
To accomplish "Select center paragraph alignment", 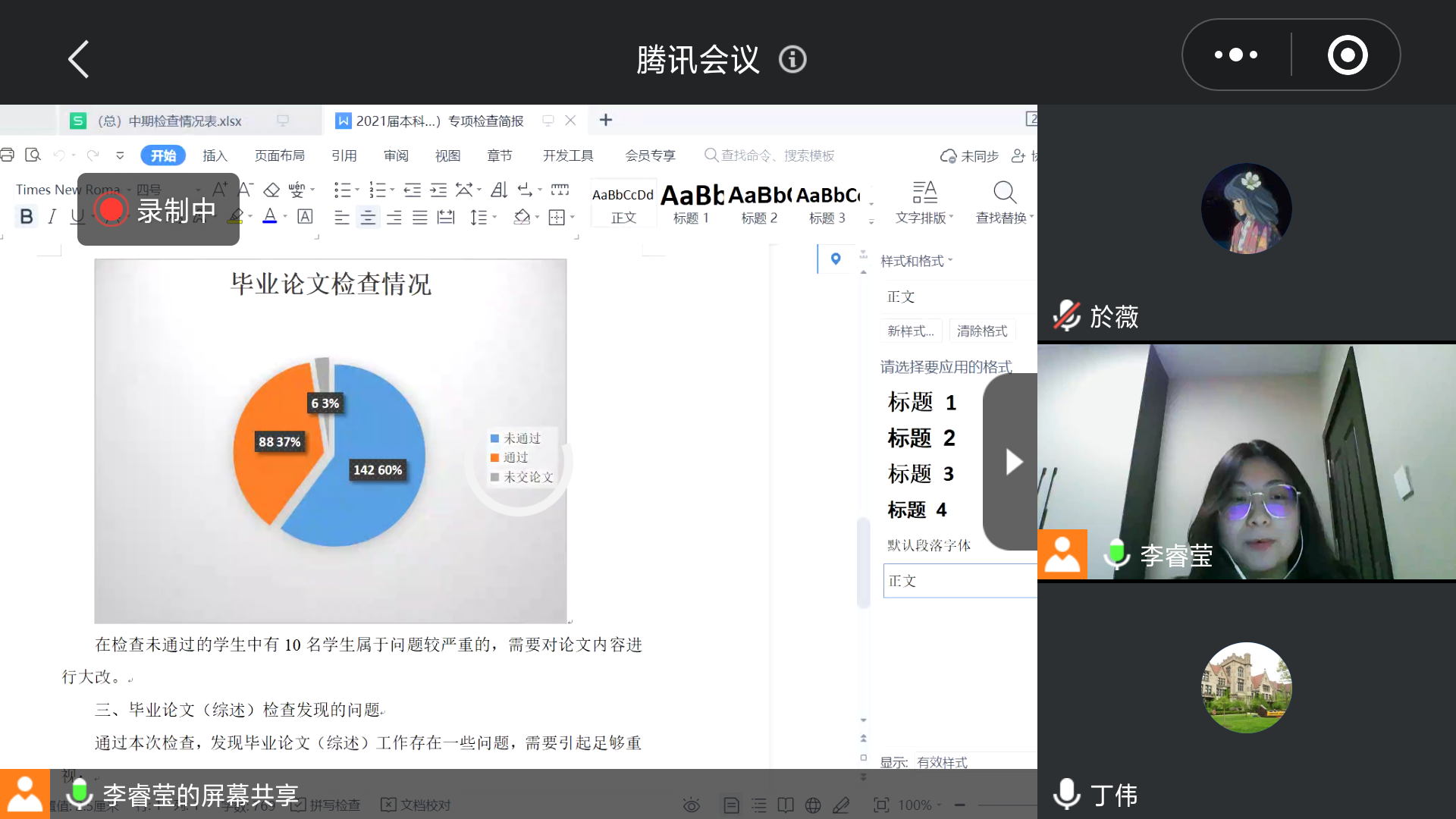I will point(368,217).
